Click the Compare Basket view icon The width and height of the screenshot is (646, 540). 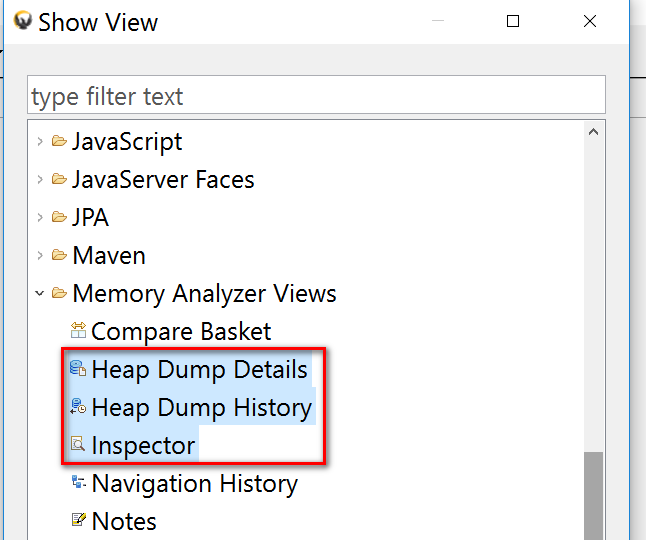tap(79, 331)
